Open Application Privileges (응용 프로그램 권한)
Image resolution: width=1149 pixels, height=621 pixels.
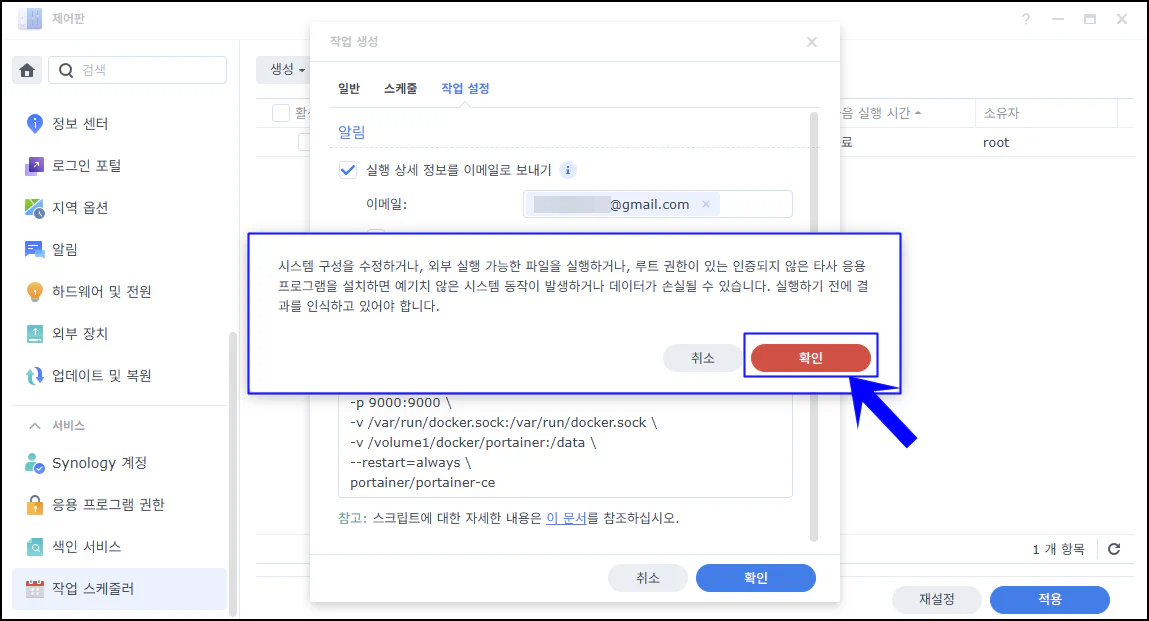117,504
